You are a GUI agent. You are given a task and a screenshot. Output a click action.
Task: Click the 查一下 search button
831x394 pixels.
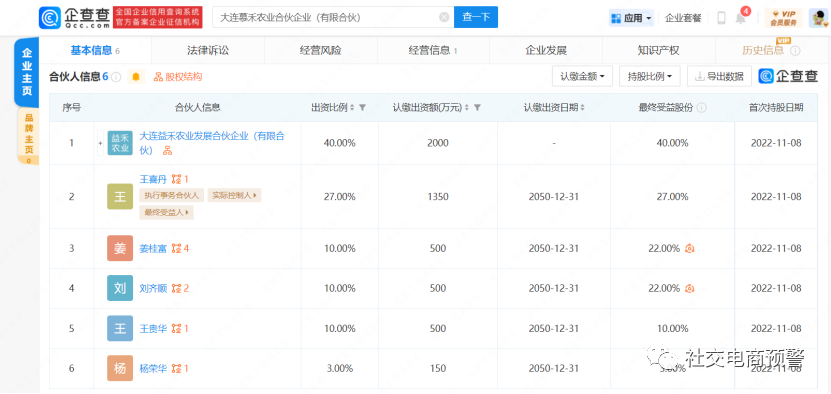[476, 17]
